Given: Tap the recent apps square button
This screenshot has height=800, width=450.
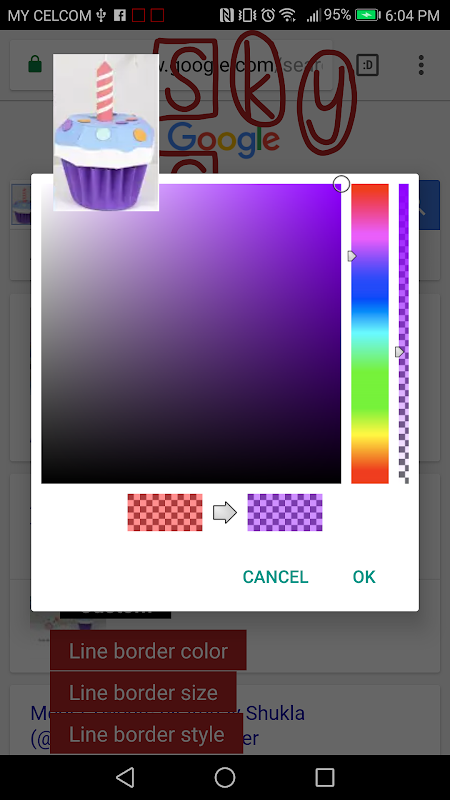Looking at the screenshot, I should 325,778.
